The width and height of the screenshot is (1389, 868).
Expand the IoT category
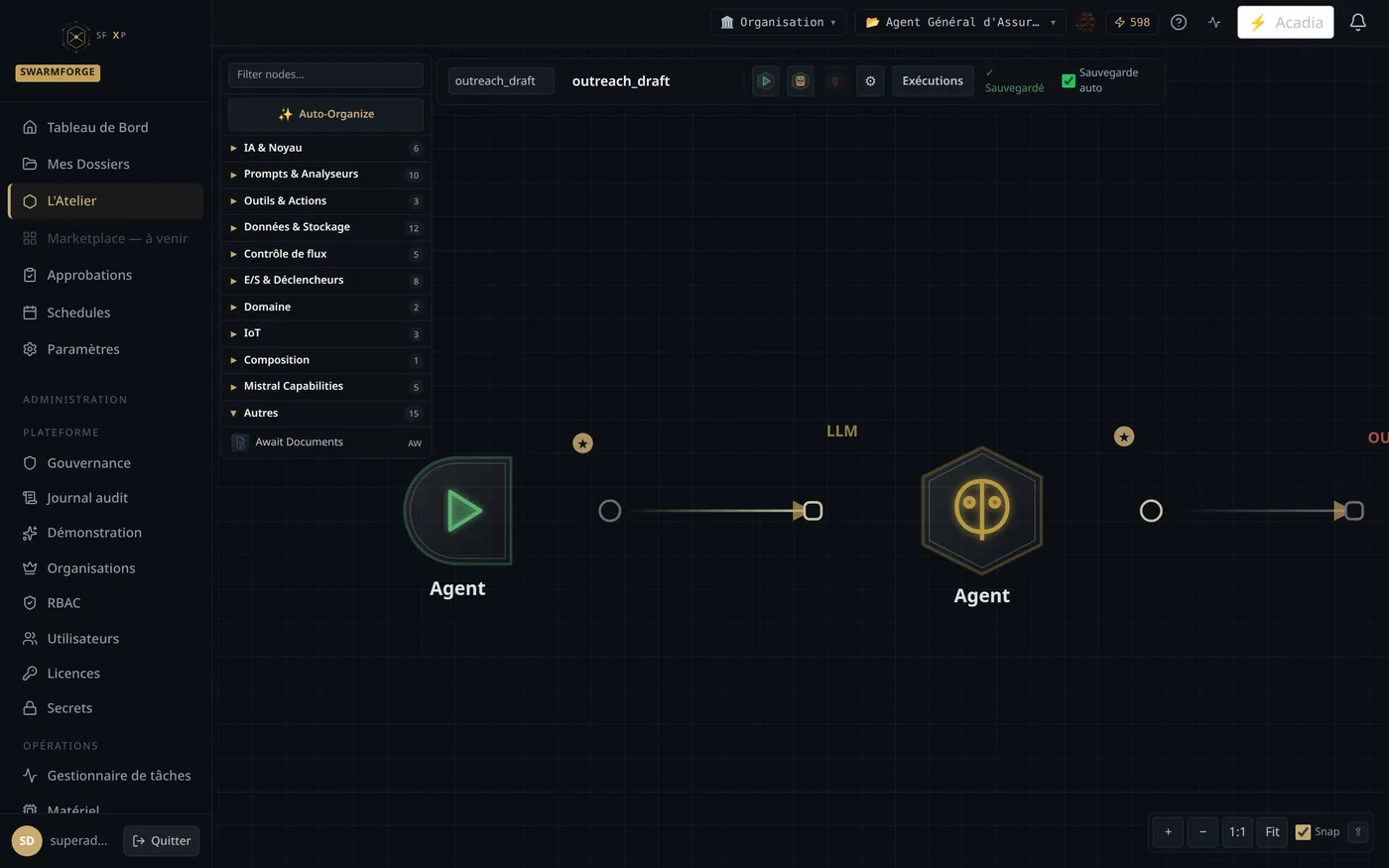325,333
